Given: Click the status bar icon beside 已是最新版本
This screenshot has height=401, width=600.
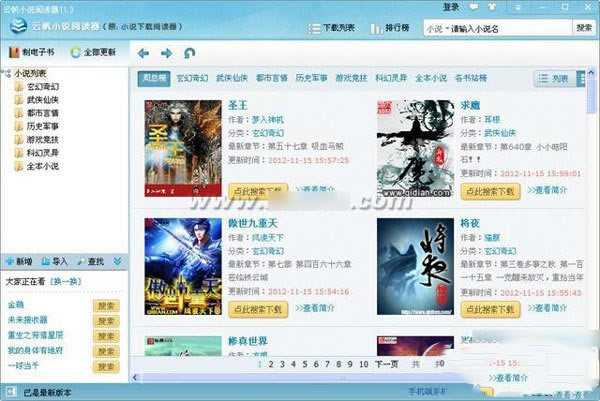Looking at the screenshot, I should pos(11,392).
